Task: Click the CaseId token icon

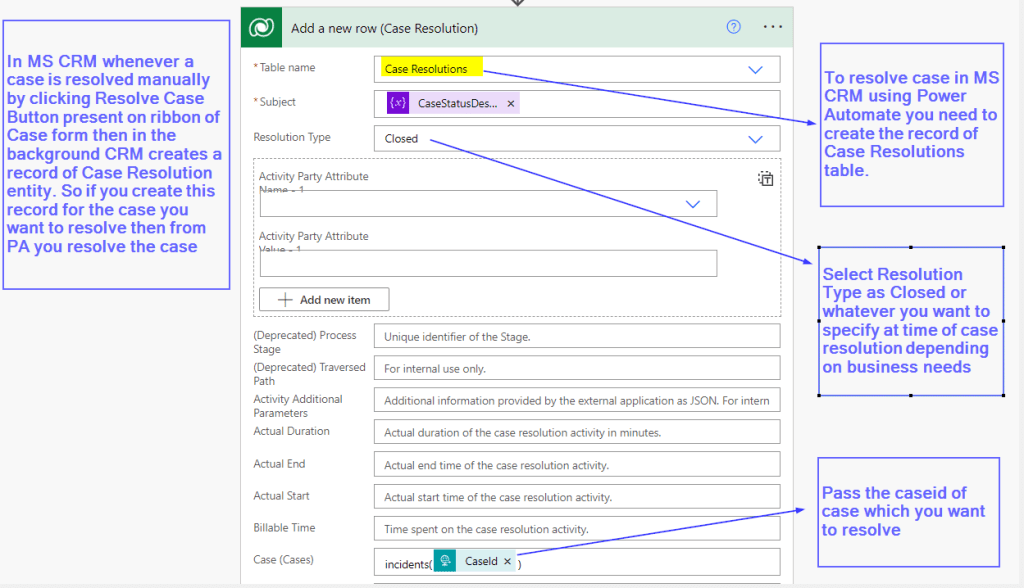Action: click(446, 561)
